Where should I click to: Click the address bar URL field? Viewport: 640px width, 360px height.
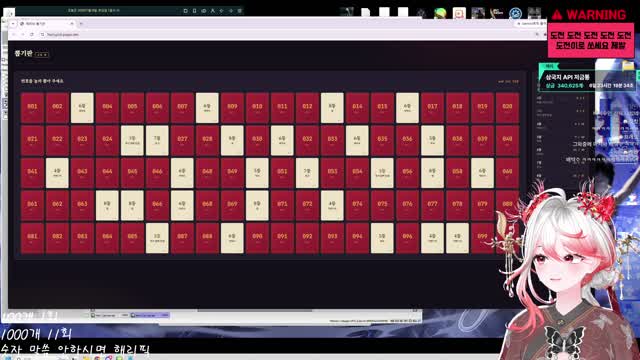286,35
